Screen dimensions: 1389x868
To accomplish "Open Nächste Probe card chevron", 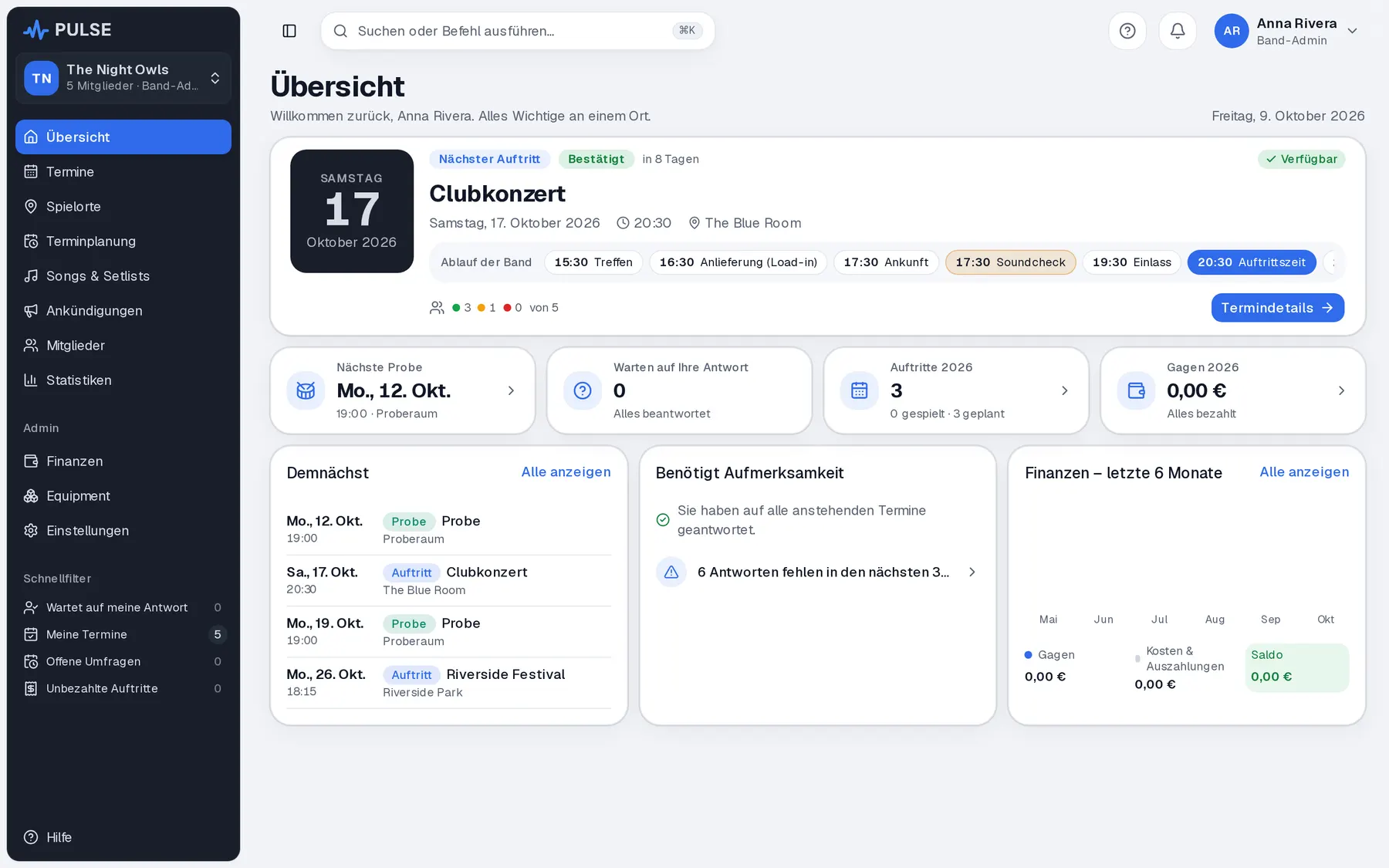I will click(511, 390).
